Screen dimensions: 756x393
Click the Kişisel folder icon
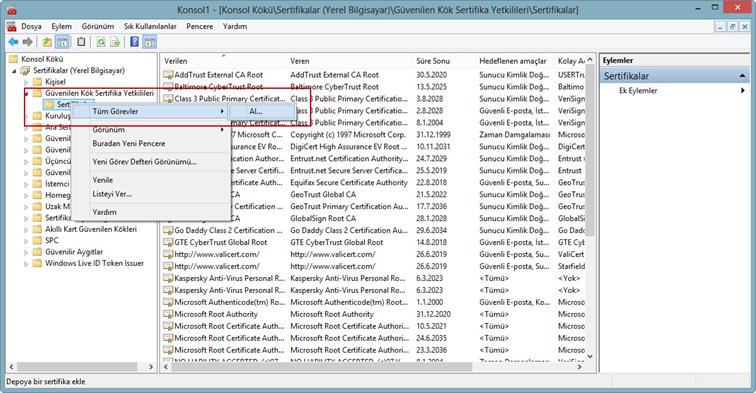(x=37, y=82)
